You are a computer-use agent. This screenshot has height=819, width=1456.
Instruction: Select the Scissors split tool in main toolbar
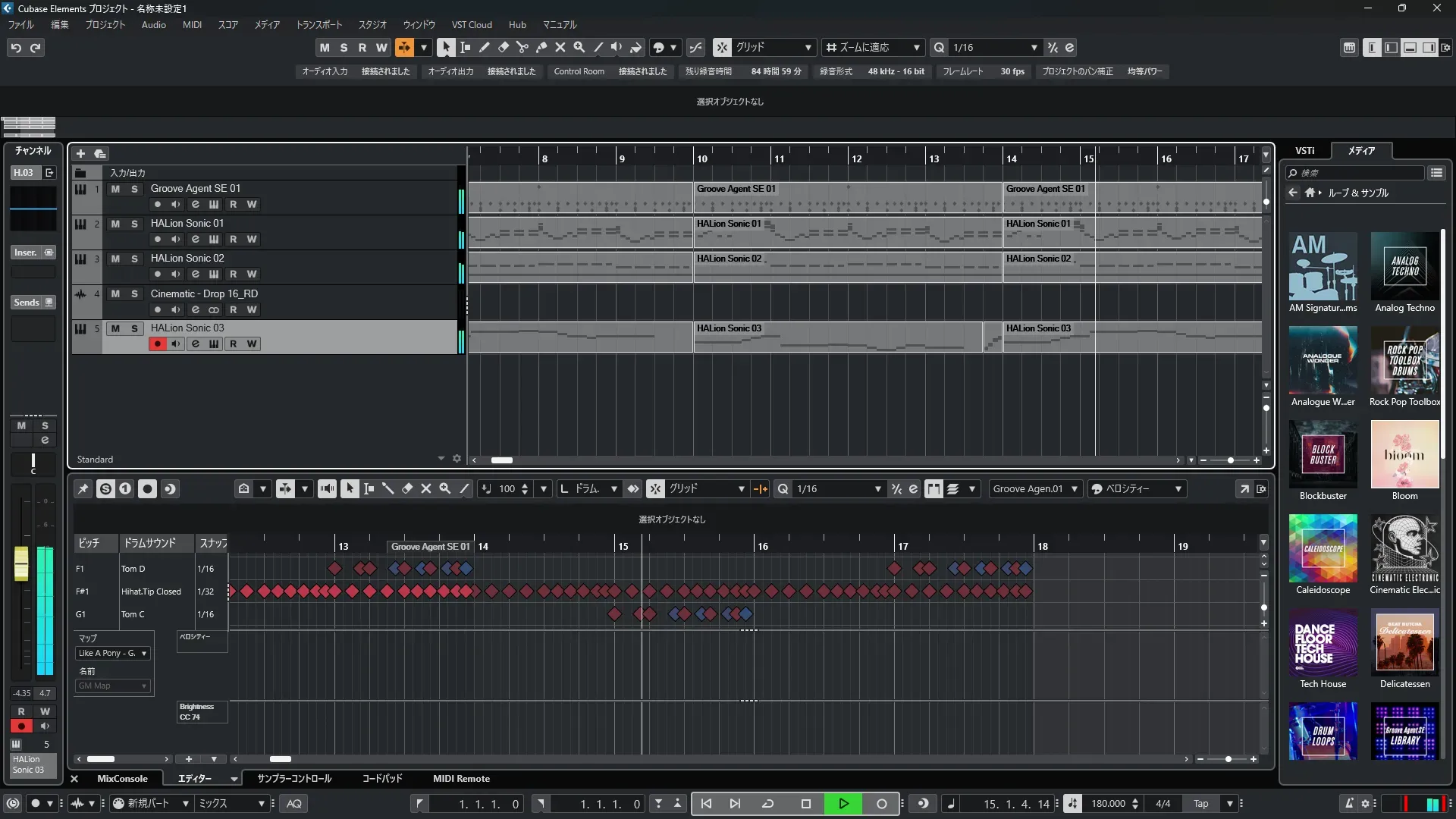522,48
